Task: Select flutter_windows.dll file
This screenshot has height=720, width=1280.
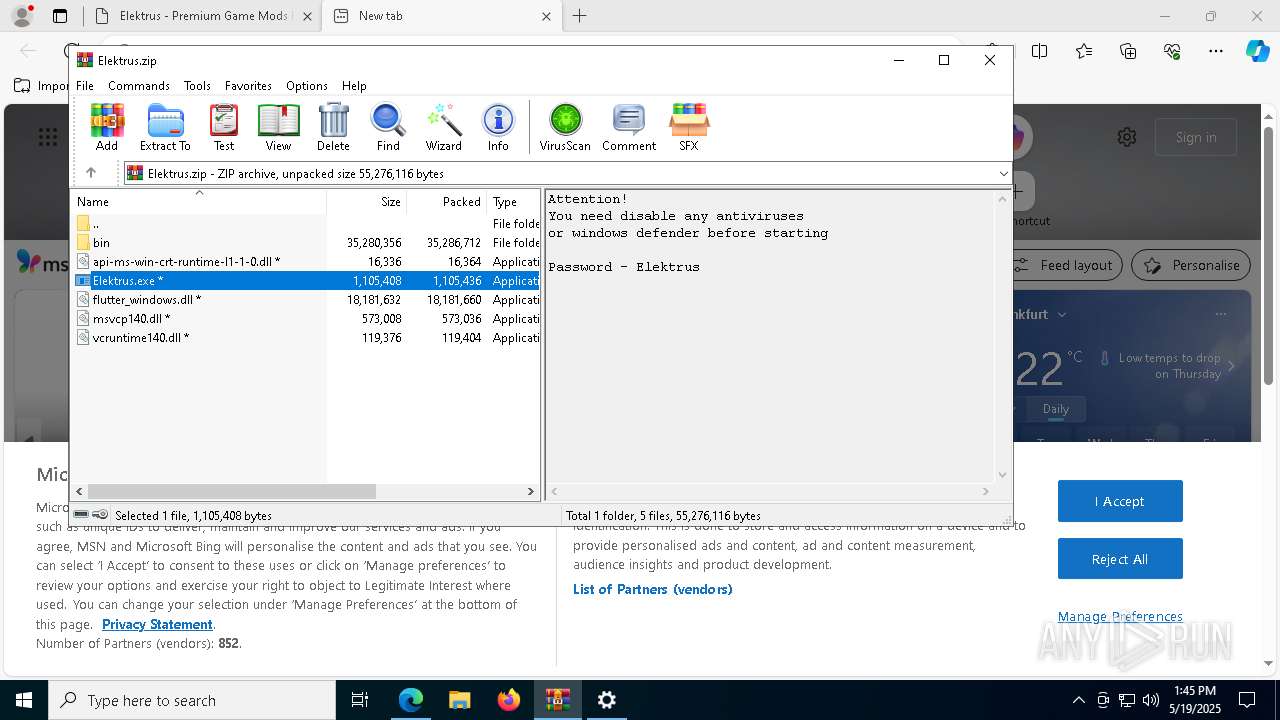Action: [307, 300]
